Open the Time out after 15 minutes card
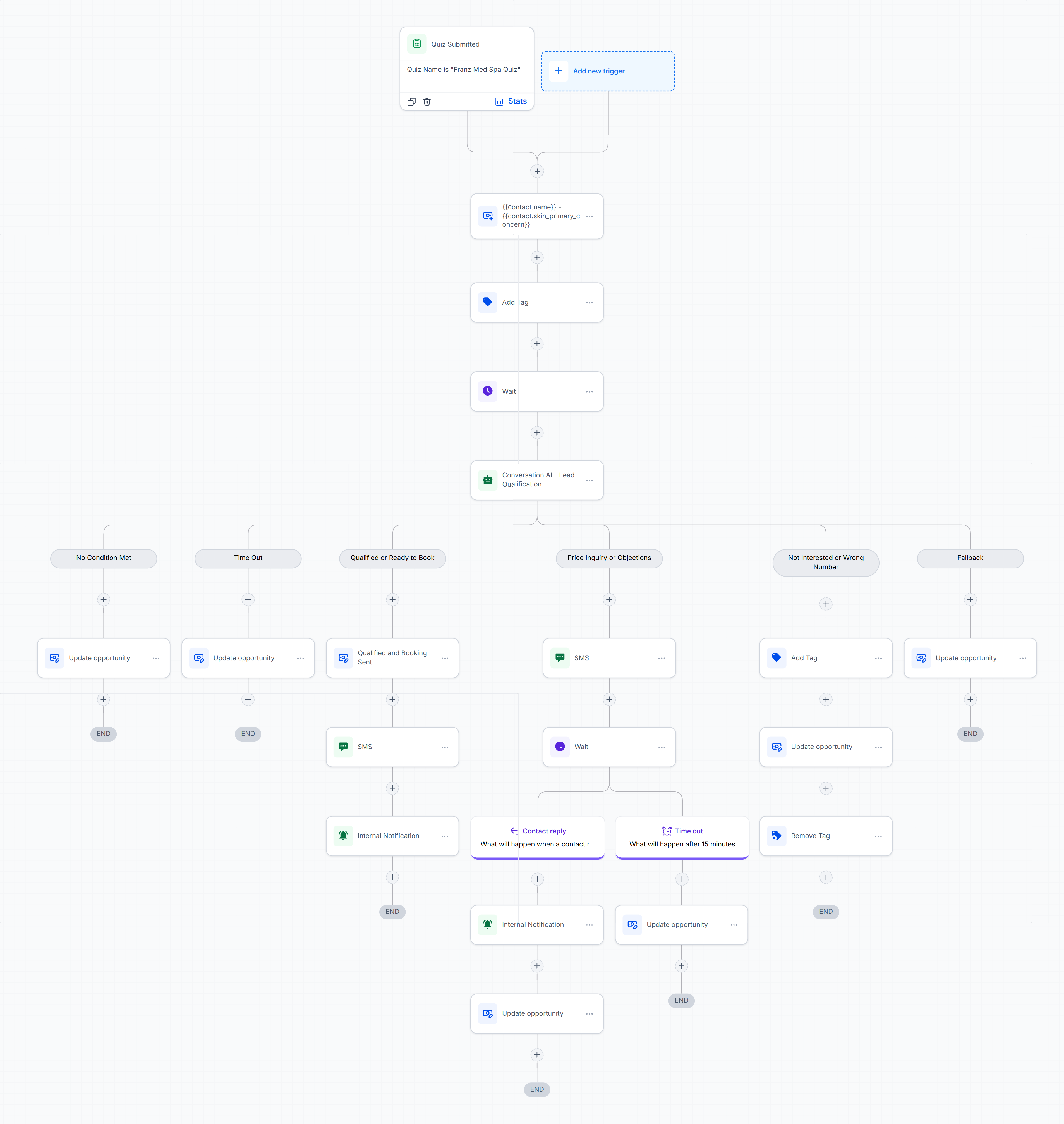The height and width of the screenshot is (1124, 1064). pyautogui.click(x=682, y=838)
